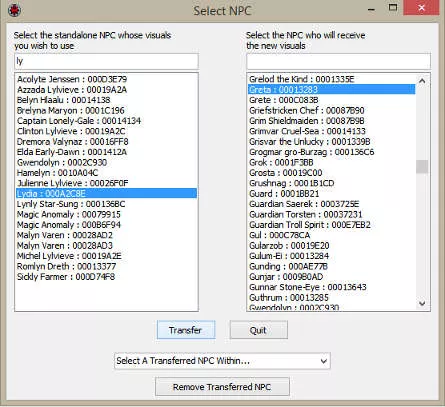Select Acolyte Jenssen entry
Viewport: 445px width, 407px height.
point(72,79)
